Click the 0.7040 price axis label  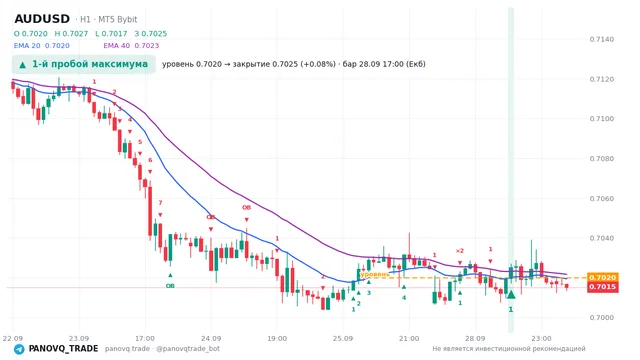(602, 238)
